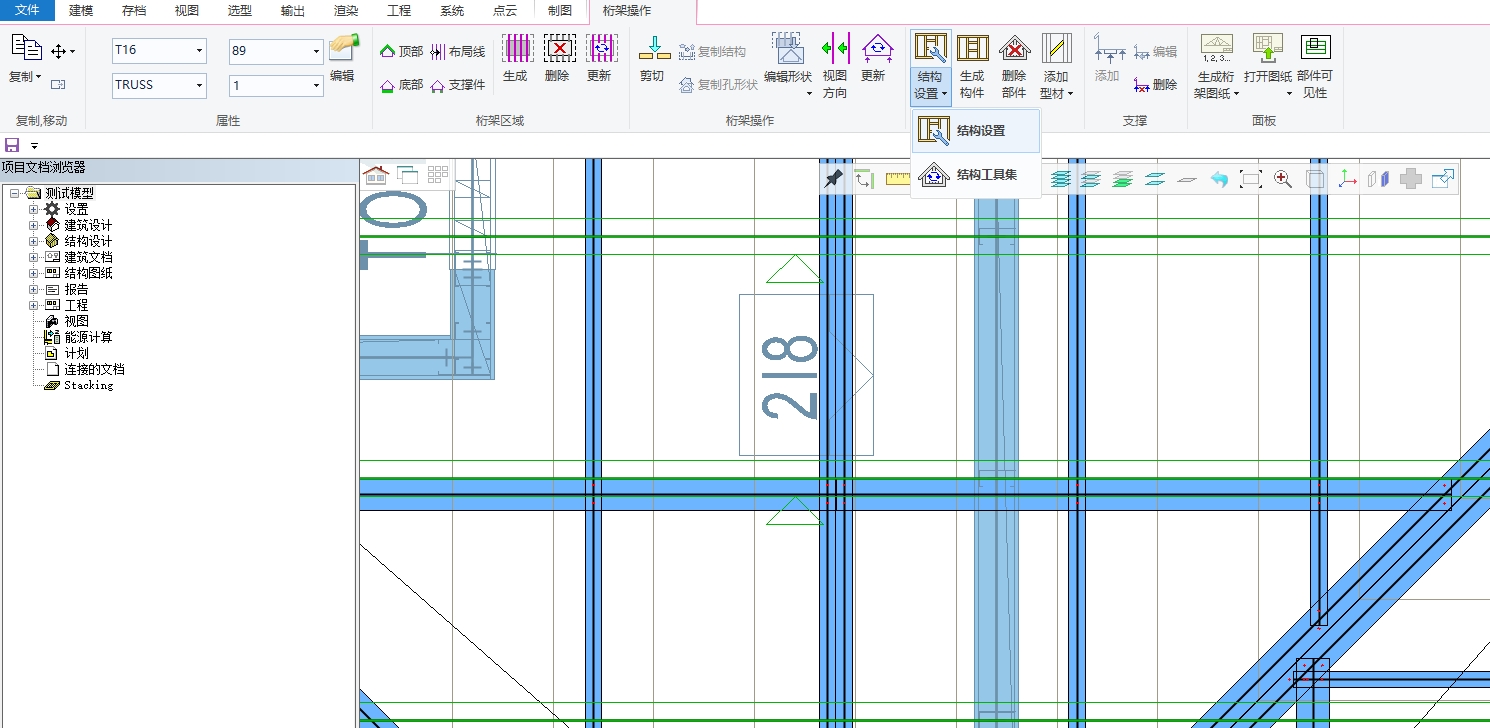Switch to the 渲染 ribbon tab
Image resolution: width=1490 pixels, height=728 pixels.
click(x=345, y=11)
